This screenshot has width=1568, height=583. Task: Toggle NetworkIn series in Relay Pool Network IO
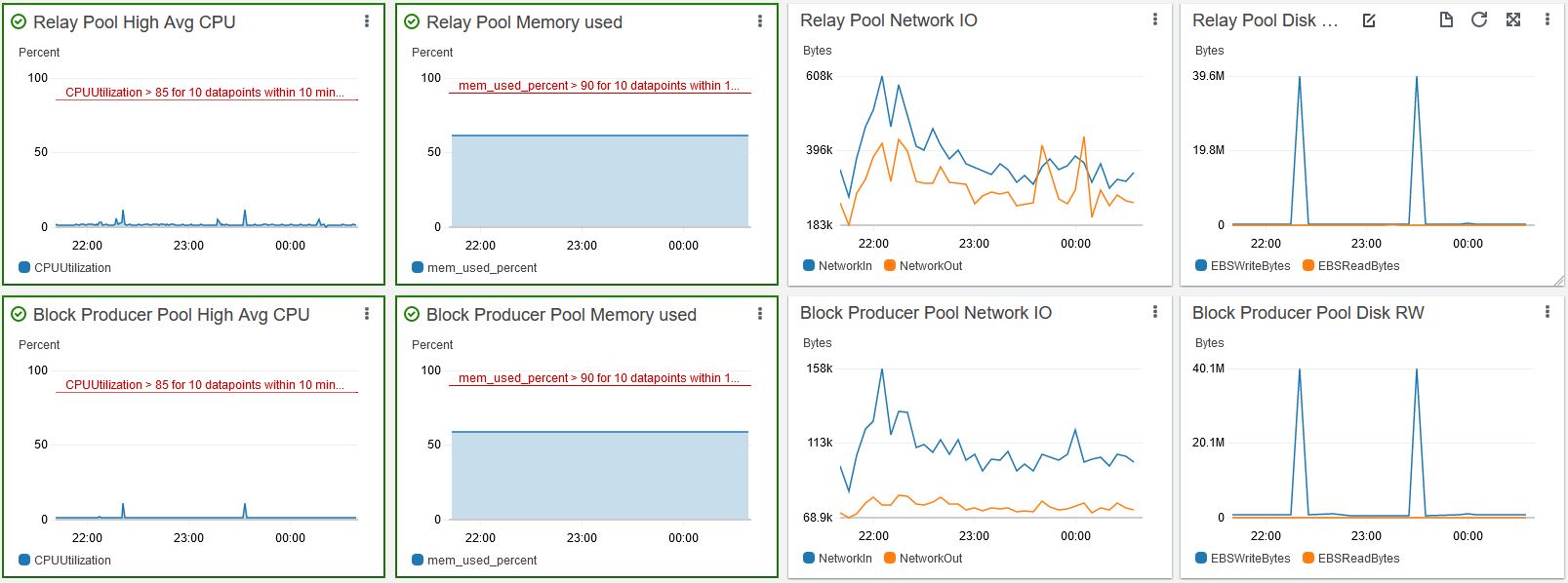(837, 265)
